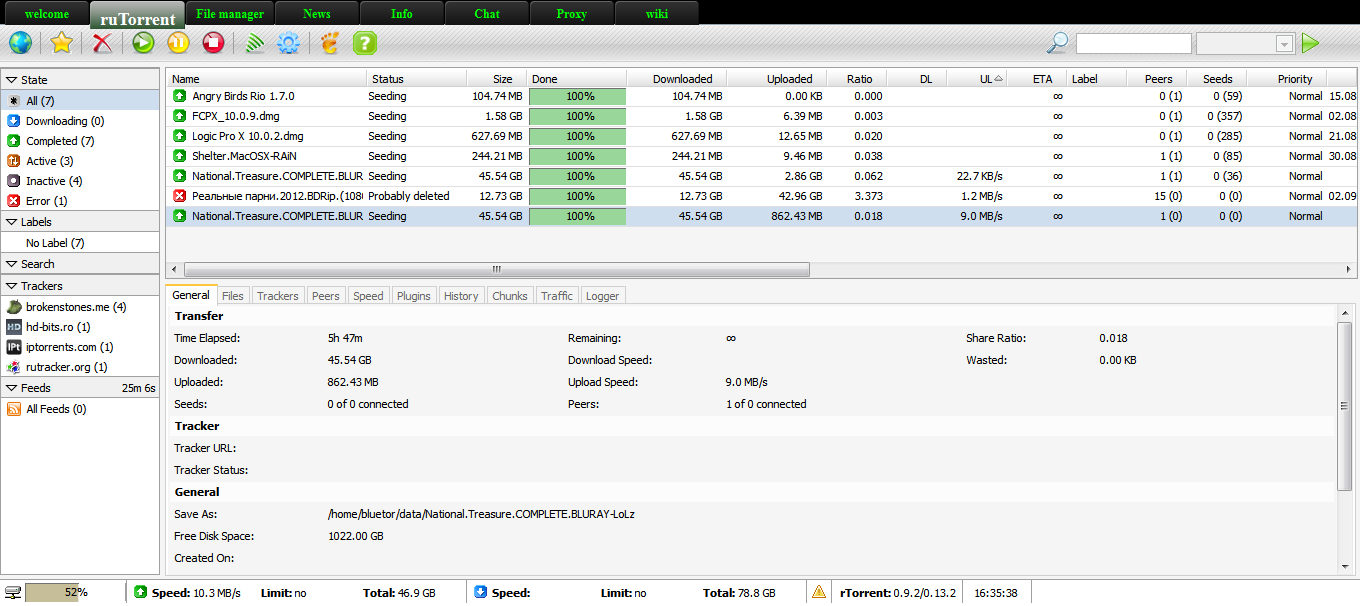Switch to the Files details tab
Viewport: 1360px width, 606px height.
coord(233,295)
